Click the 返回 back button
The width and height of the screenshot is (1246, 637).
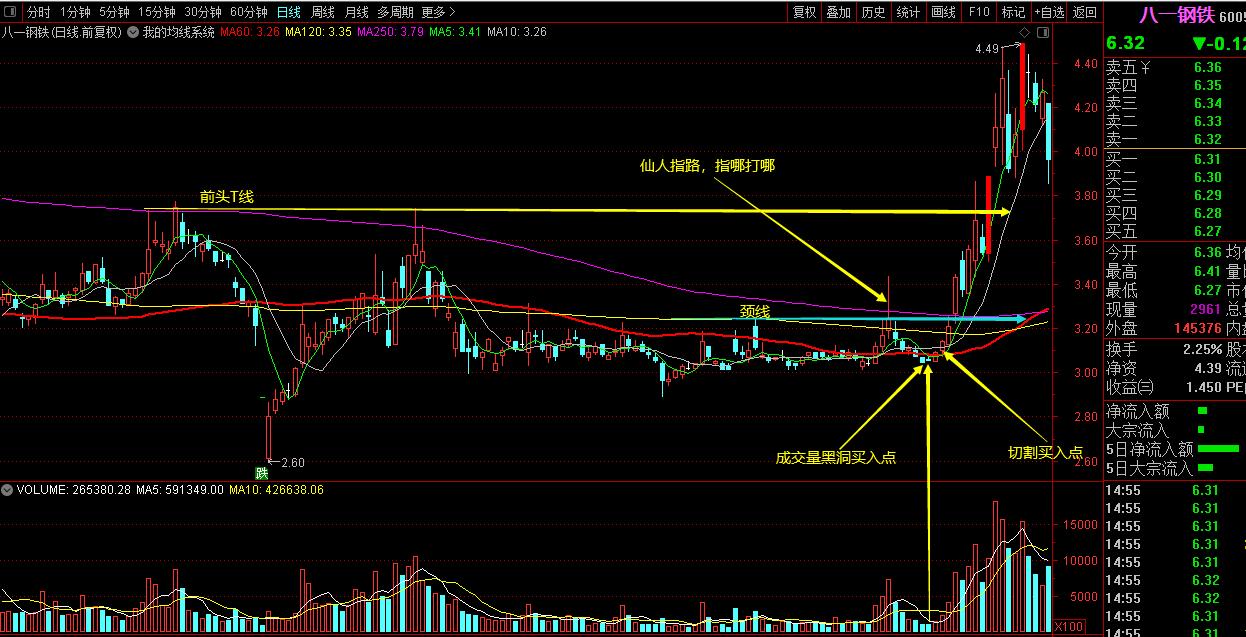1084,12
